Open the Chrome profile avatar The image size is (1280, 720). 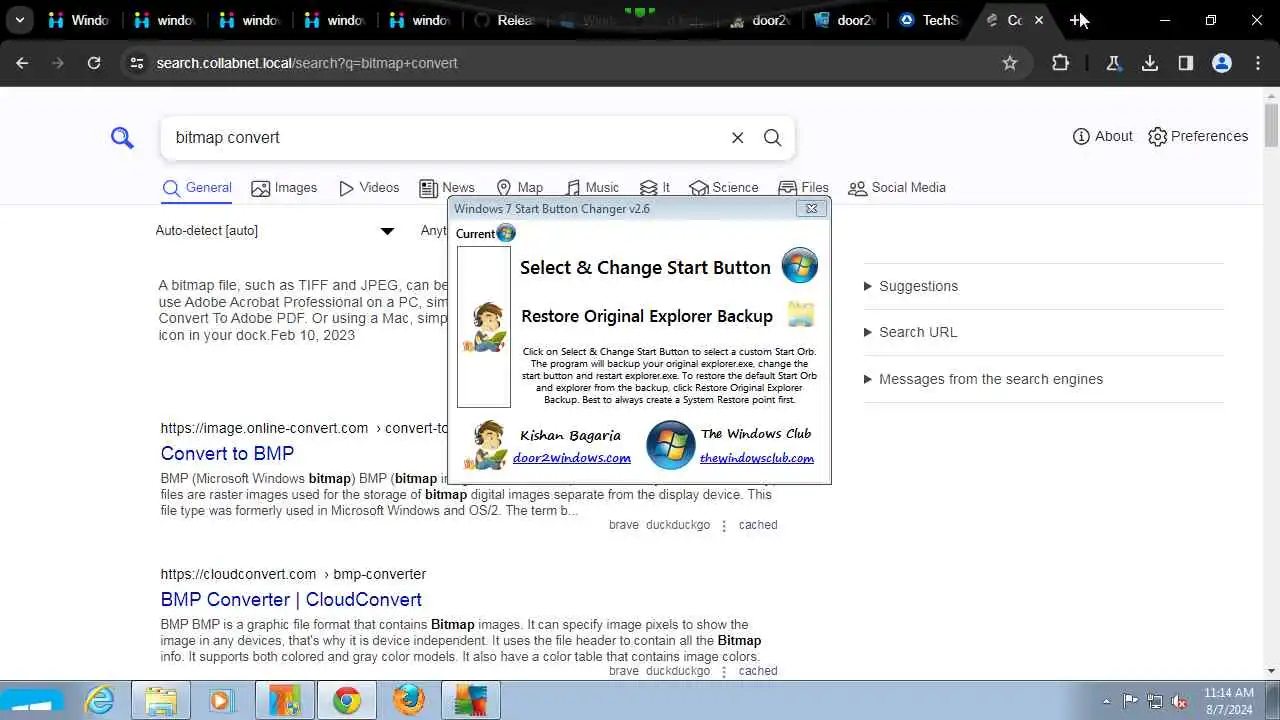pos(1222,63)
